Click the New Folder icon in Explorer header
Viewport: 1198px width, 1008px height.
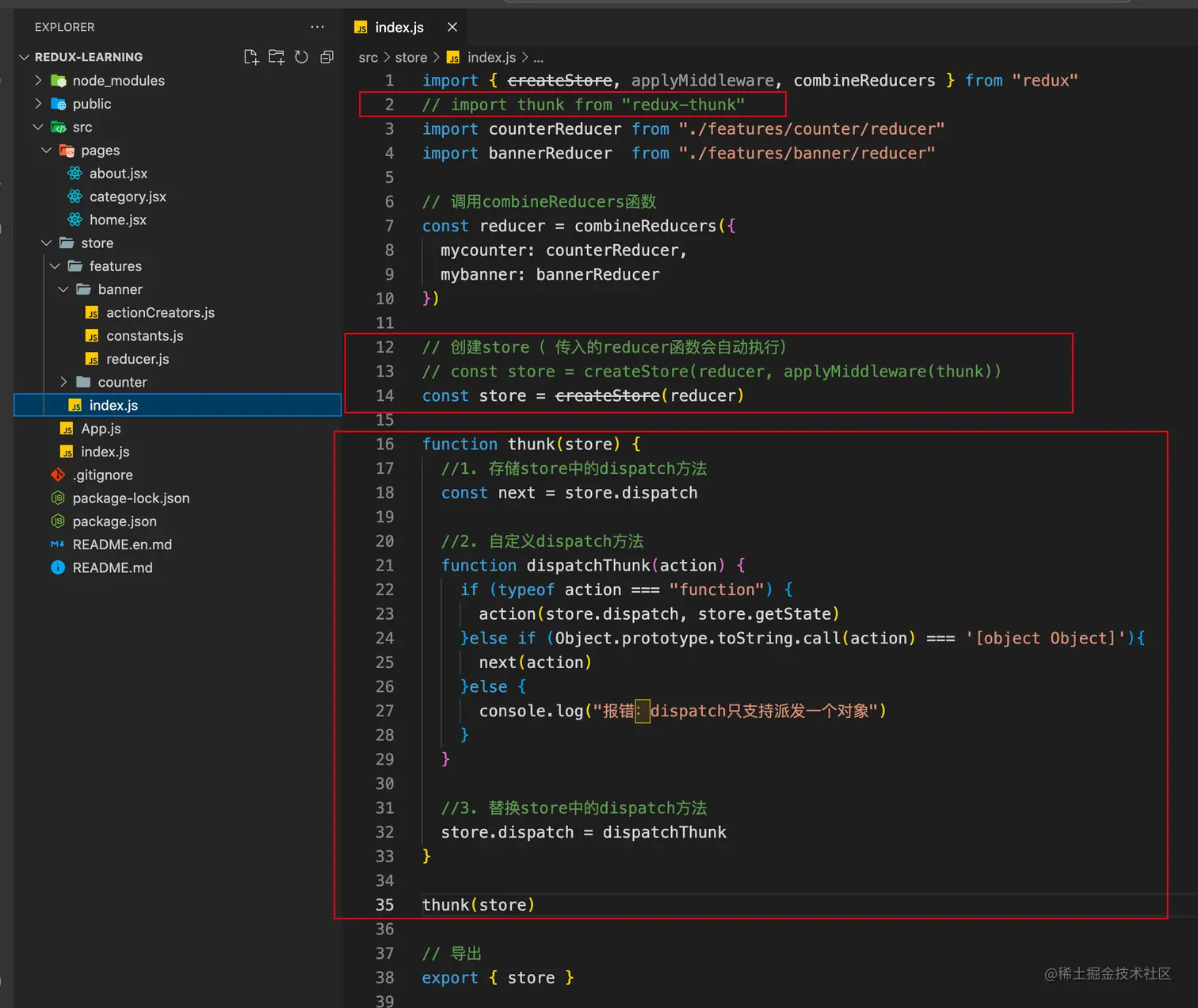[x=277, y=57]
